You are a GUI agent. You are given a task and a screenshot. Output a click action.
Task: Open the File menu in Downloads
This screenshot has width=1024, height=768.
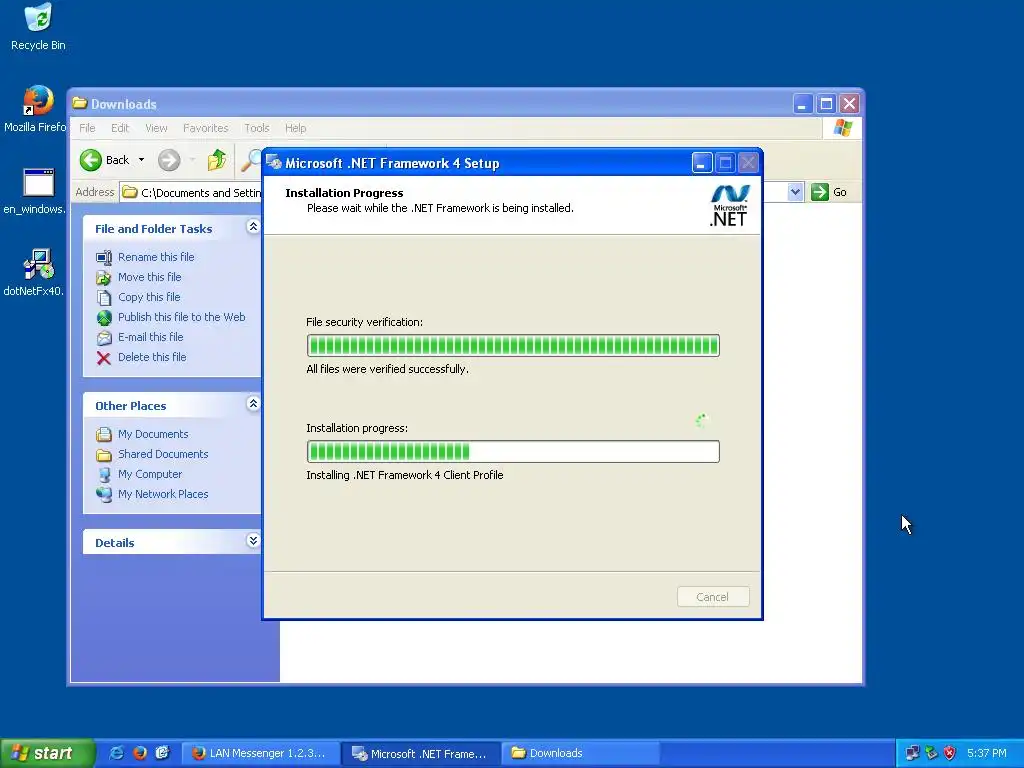88,128
